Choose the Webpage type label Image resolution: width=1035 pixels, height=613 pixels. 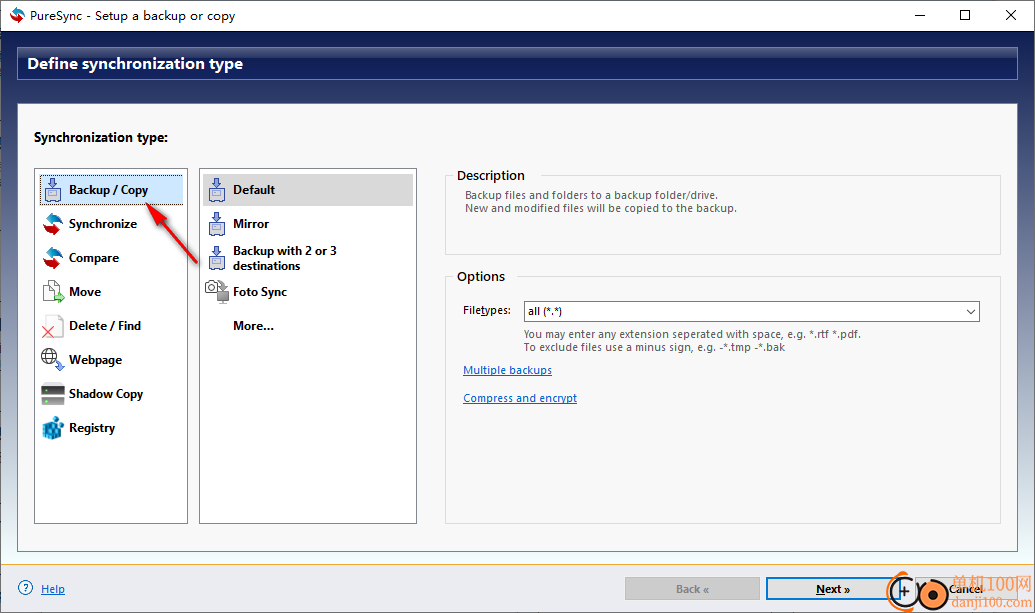[96, 360]
